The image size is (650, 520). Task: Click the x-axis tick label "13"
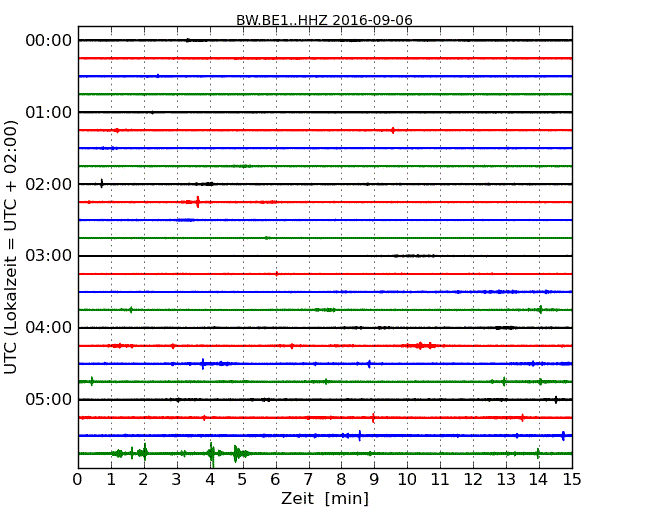(x=506, y=479)
